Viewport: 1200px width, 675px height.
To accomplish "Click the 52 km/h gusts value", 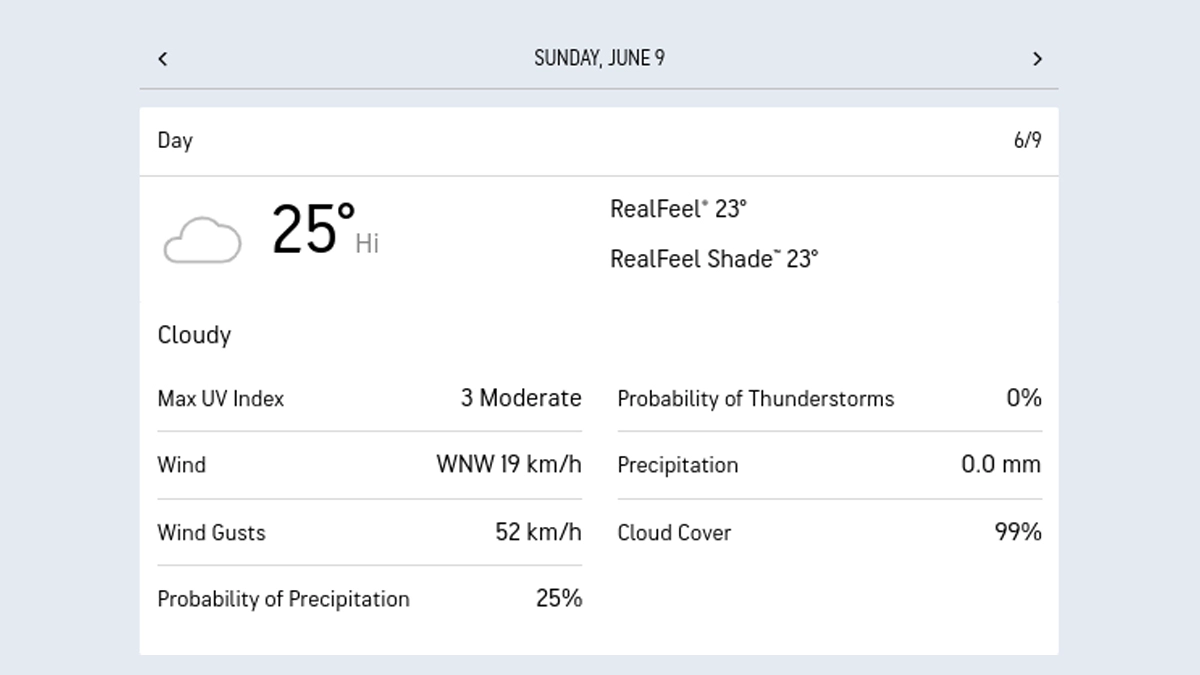I will click(x=538, y=532).
